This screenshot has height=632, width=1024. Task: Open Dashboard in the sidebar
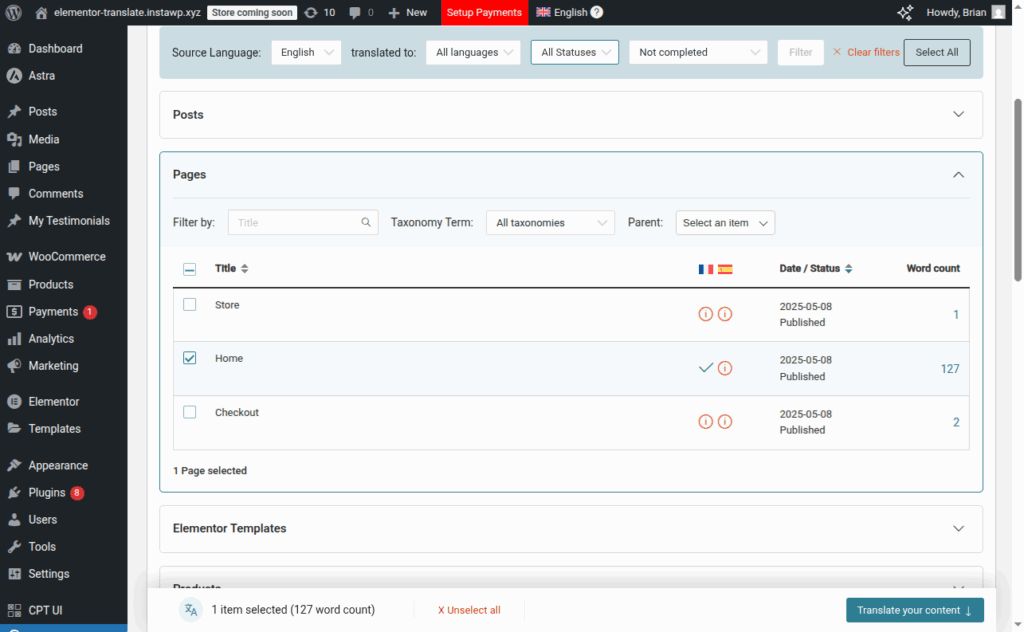click(x=56, y=48)
